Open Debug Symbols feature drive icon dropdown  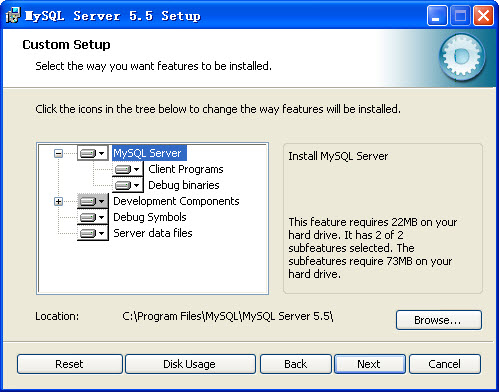coord(93,217)
